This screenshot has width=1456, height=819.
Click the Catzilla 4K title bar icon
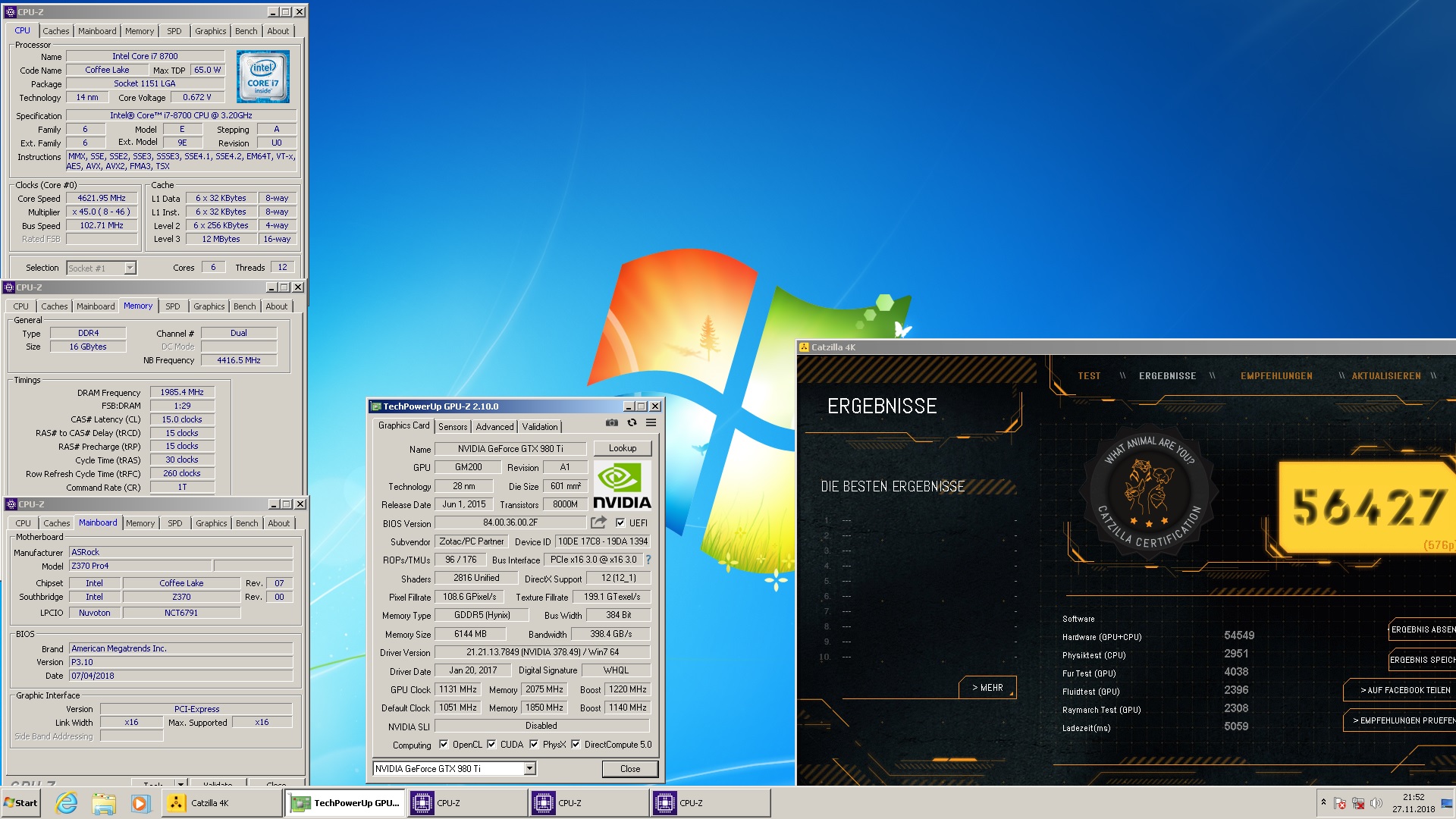click(804, 347)
